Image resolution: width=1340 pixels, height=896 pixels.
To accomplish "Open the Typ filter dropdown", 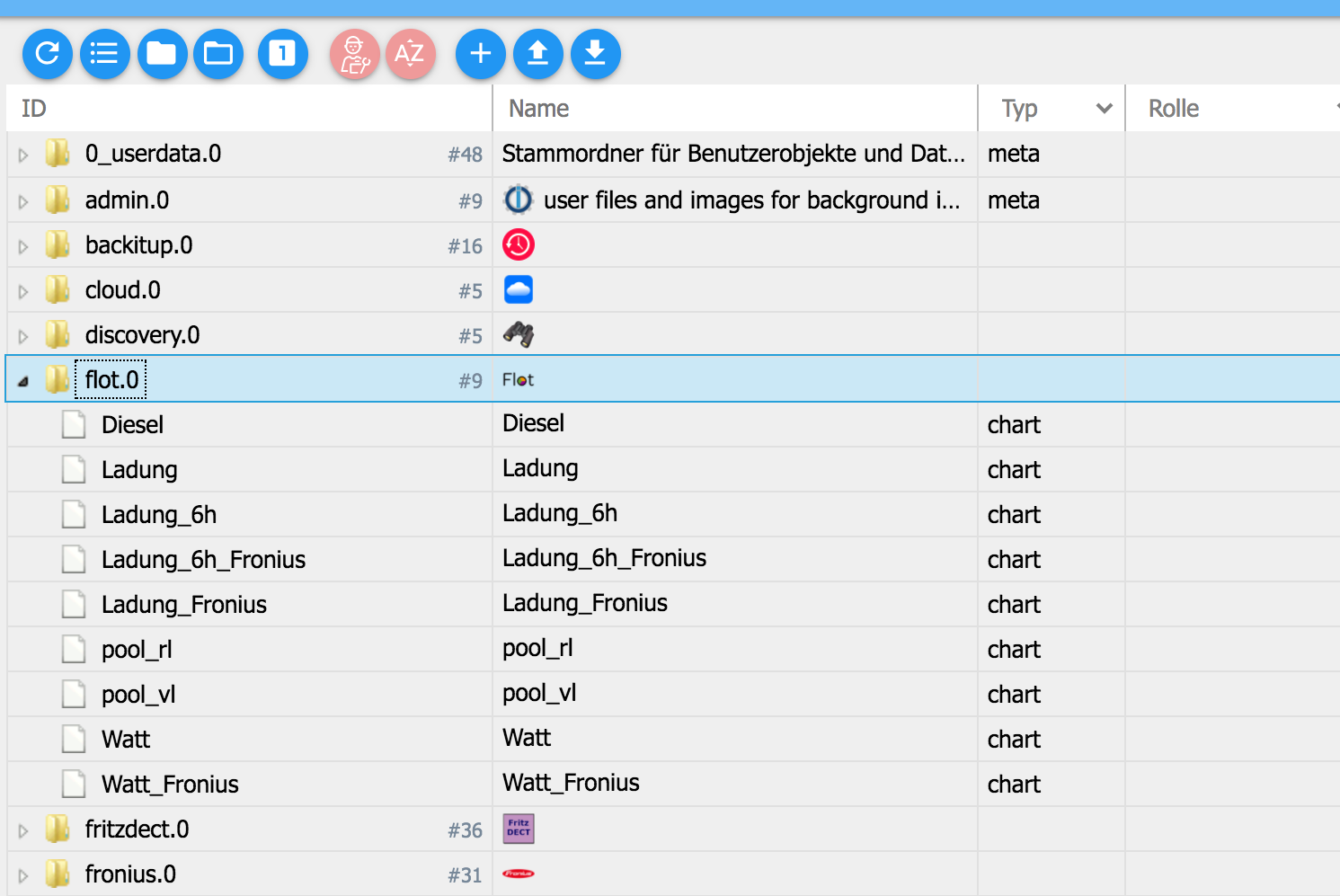I will [1105, 109].
